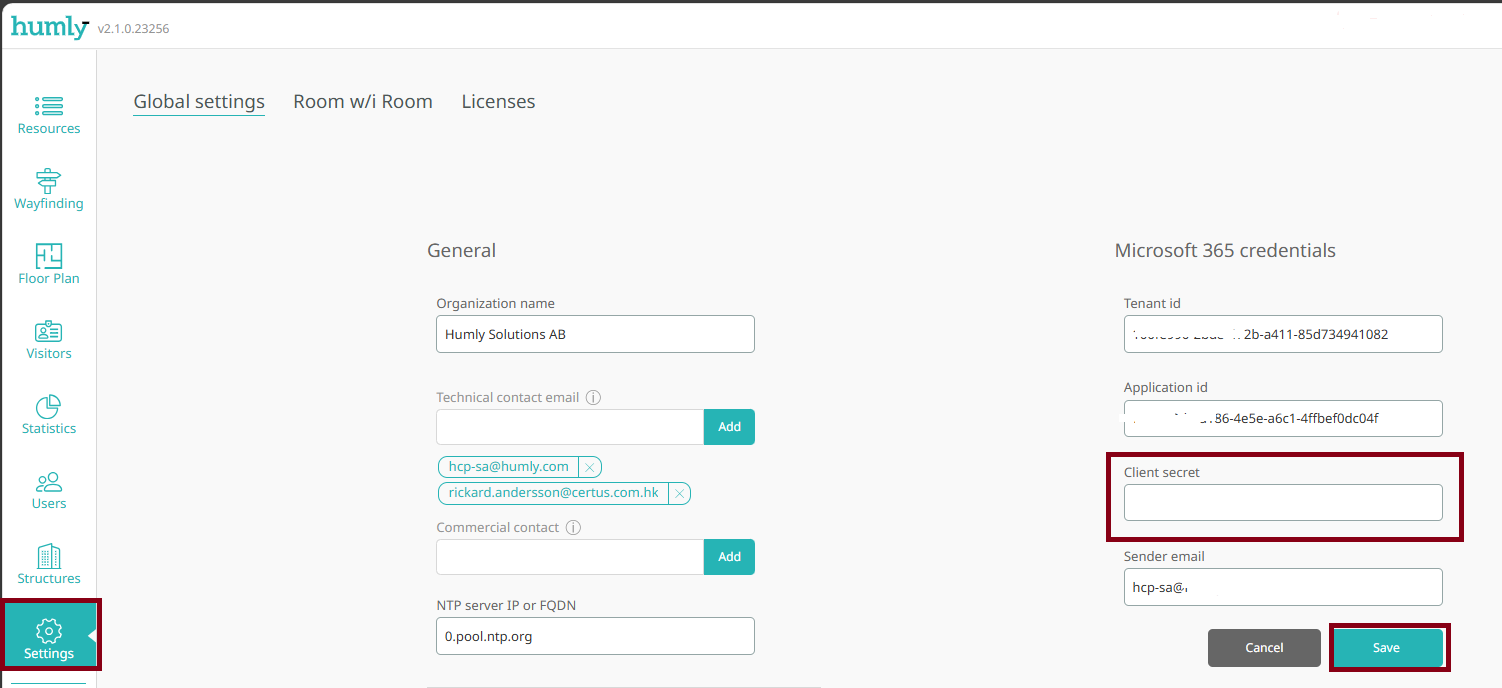Open the Floor Plan icon
Viewport: 1502px width, 688px height.
click(49, 256)
